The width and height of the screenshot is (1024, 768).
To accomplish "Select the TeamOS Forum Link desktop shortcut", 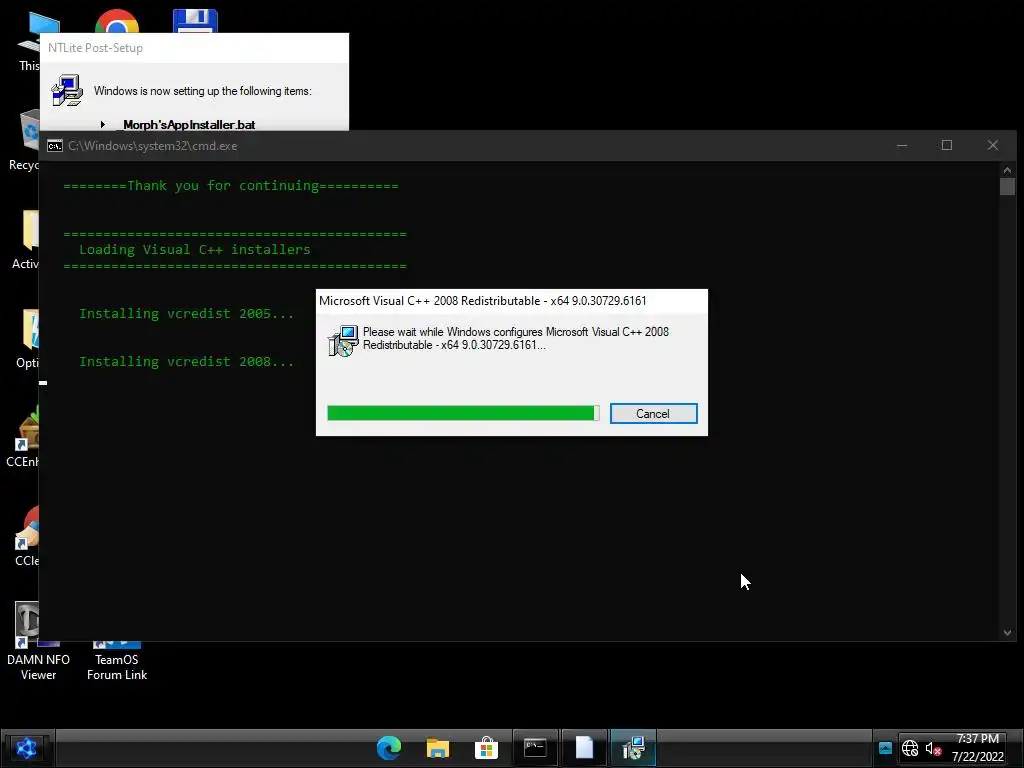I will coord(117,661).
